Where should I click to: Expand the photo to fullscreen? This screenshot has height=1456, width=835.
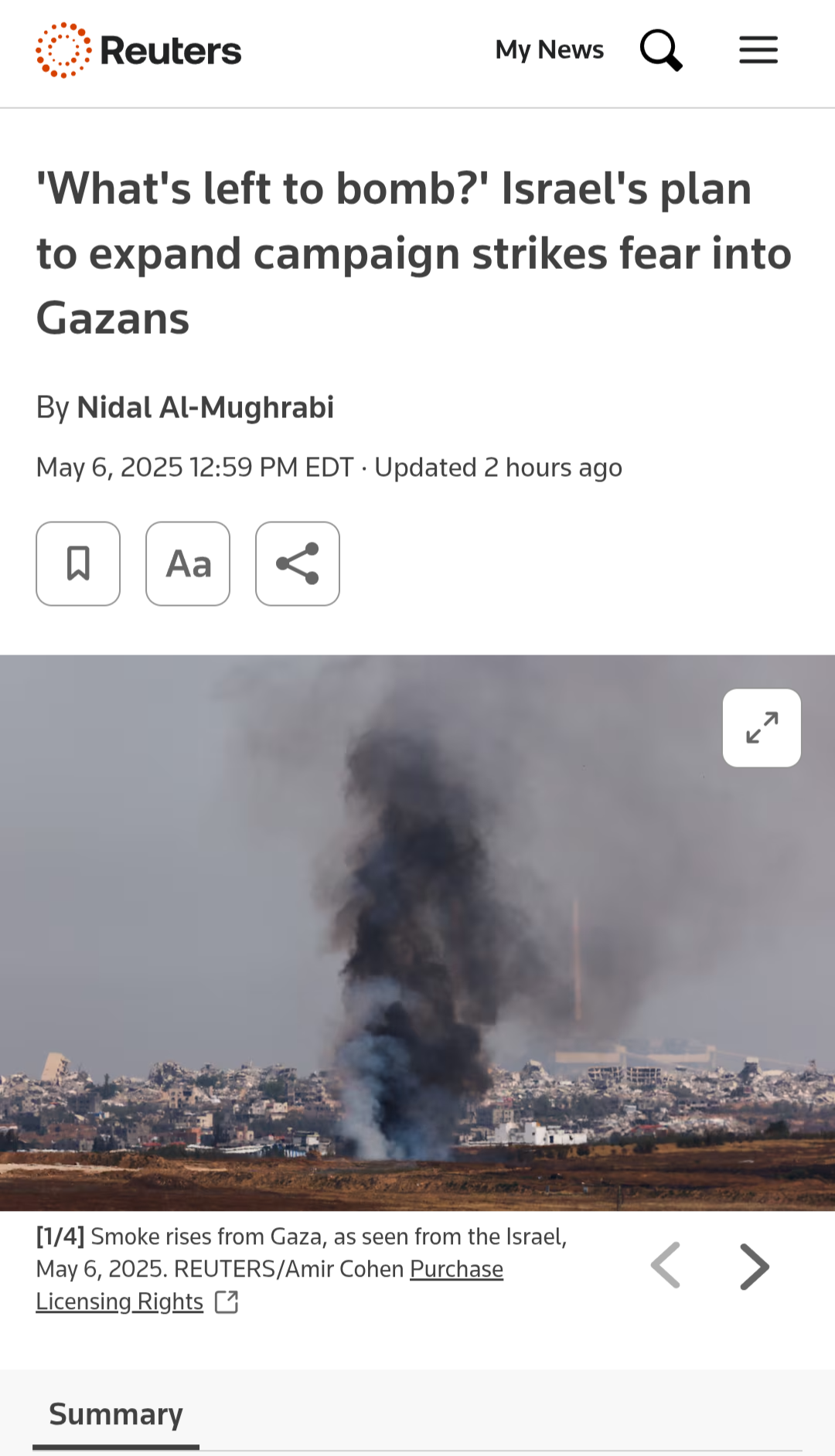(762, 728)
